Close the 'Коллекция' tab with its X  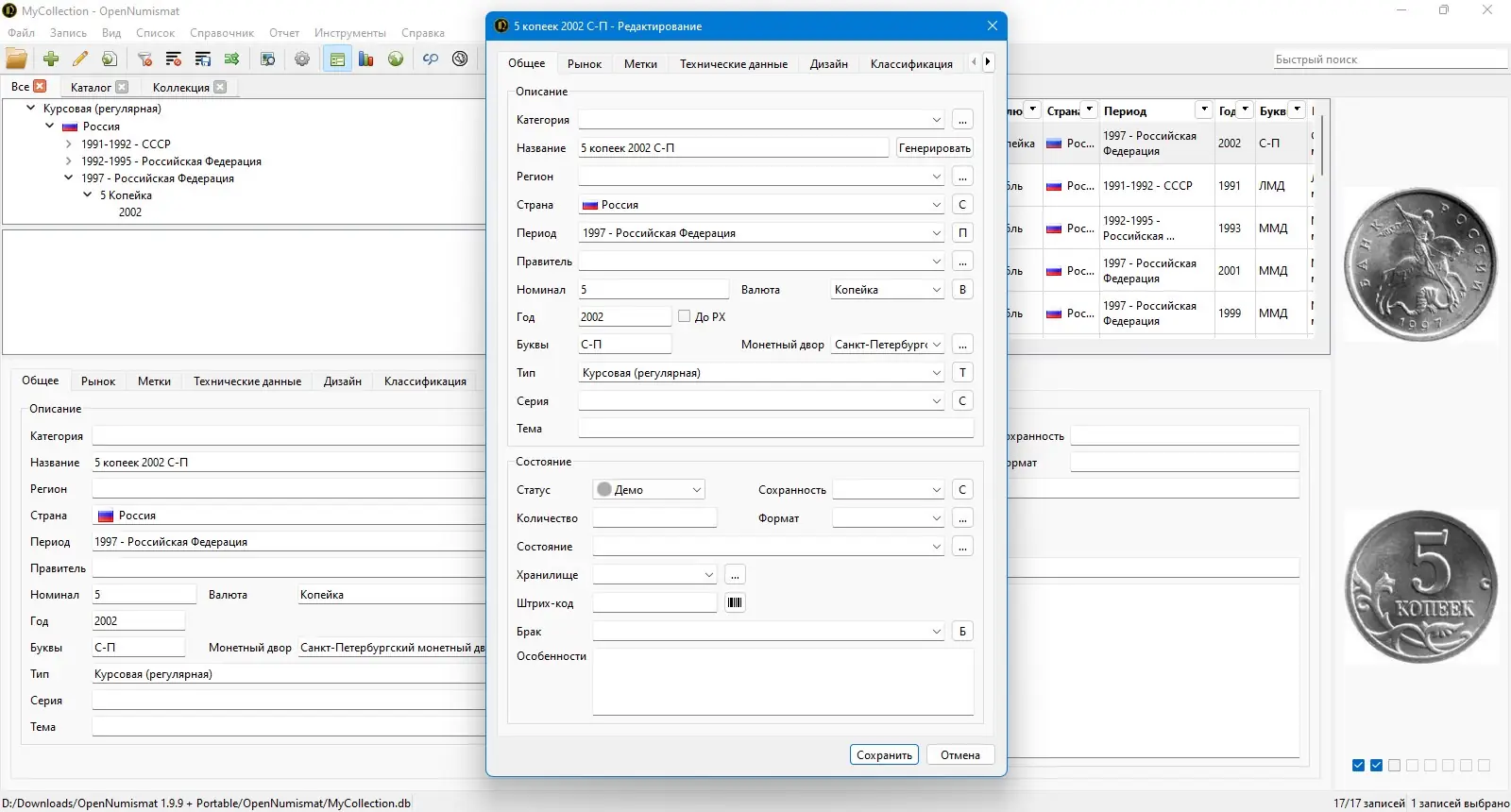tap(220, 87)
